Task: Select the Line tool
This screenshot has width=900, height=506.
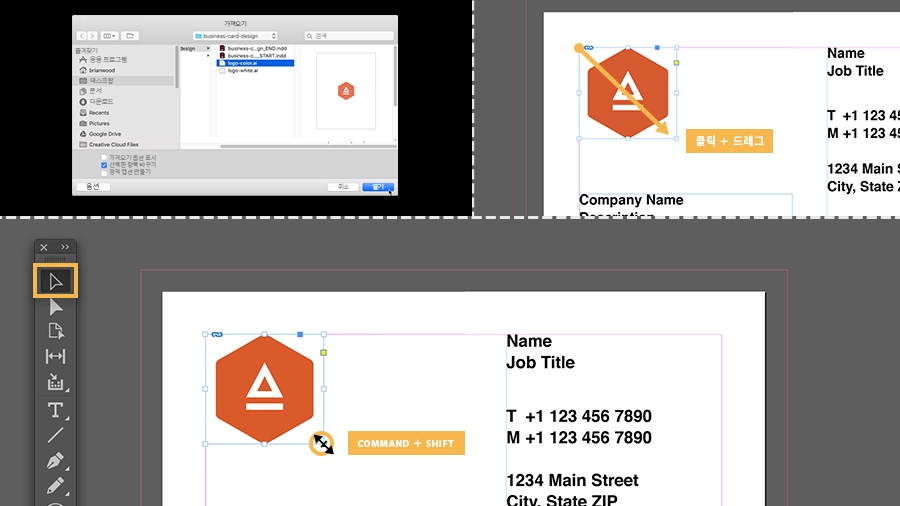Action: click(55, 435)
